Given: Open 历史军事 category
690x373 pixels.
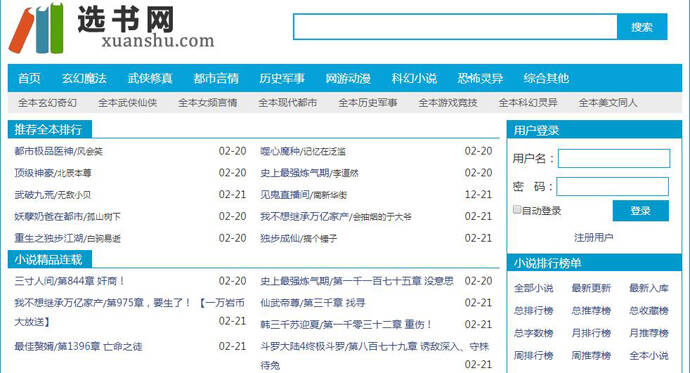Looking at the screenshot, I should [282, 78].
